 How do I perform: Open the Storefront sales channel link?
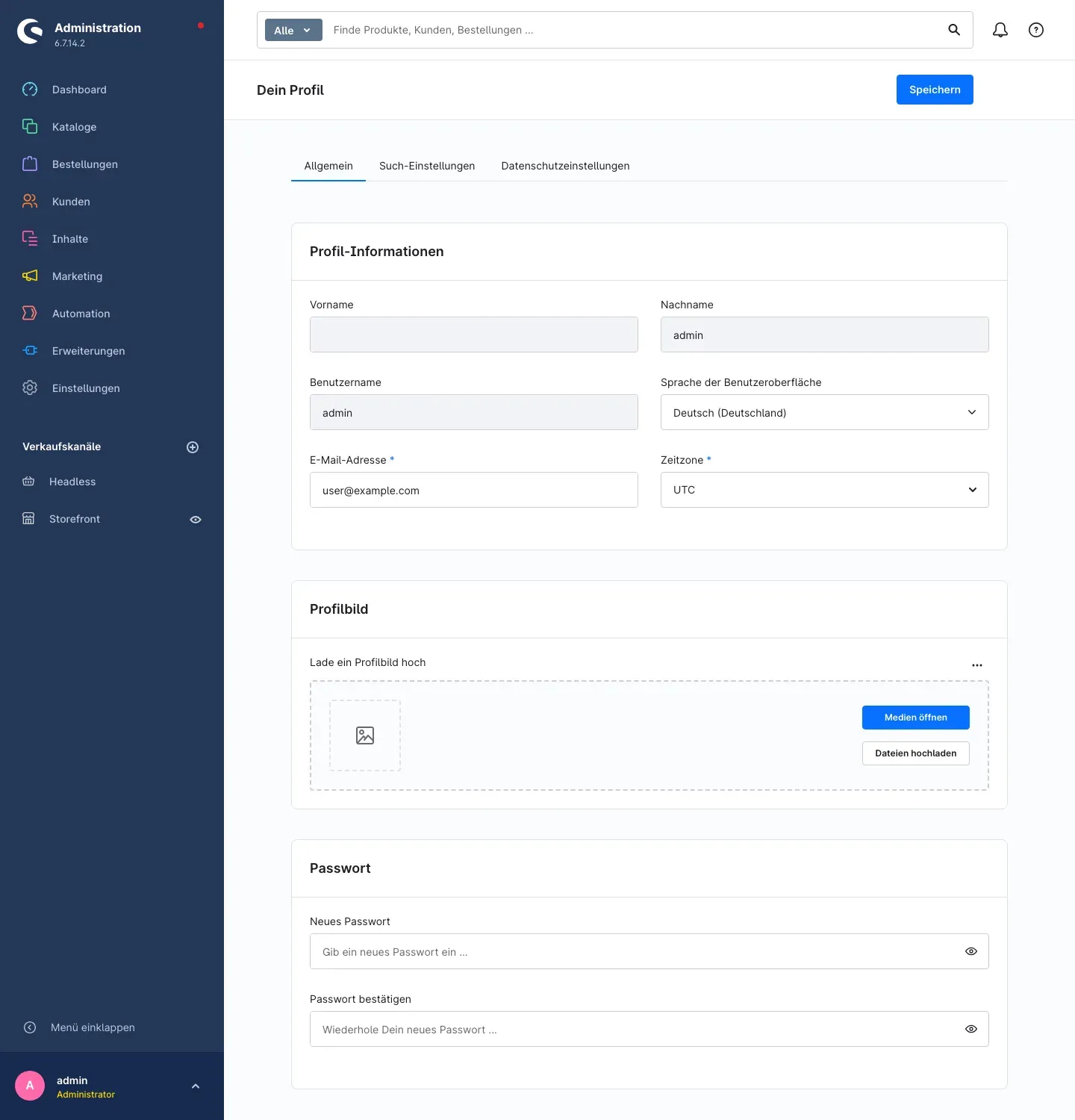pyautogui.click(x=75, y=519)
